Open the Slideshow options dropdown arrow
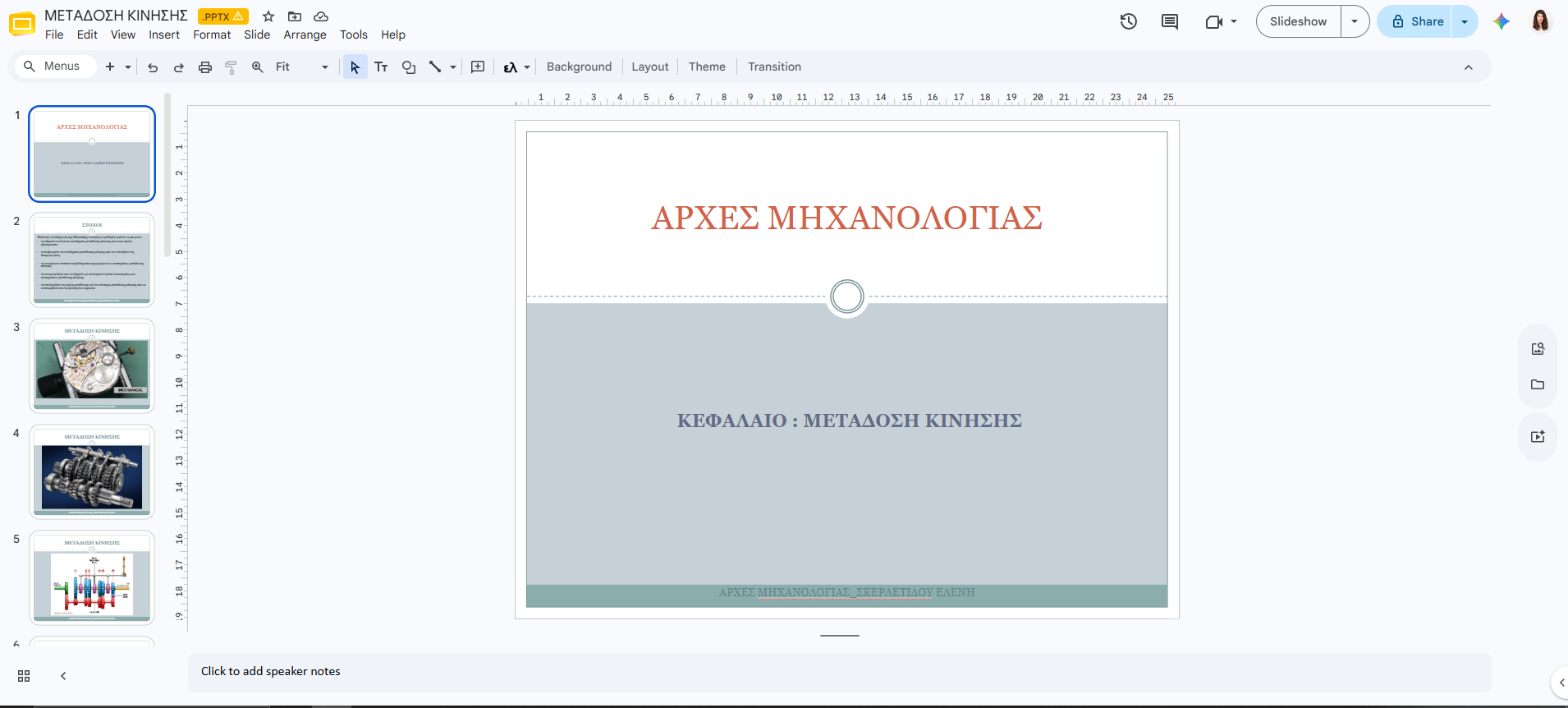The width and height of the screenshot is (1568, 708). tap(1355, 21)
